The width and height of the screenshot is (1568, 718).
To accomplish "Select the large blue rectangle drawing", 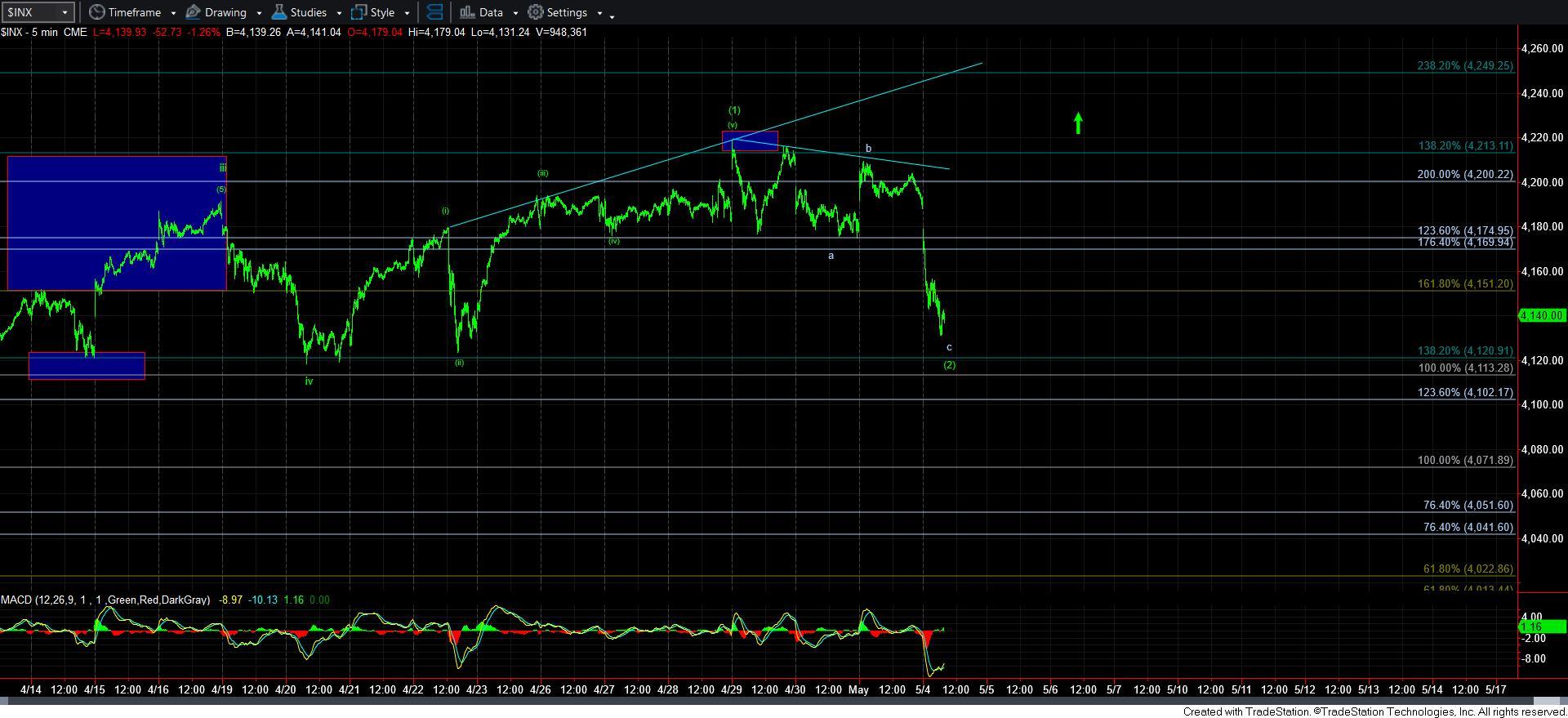I will click(x=117, y=223).
